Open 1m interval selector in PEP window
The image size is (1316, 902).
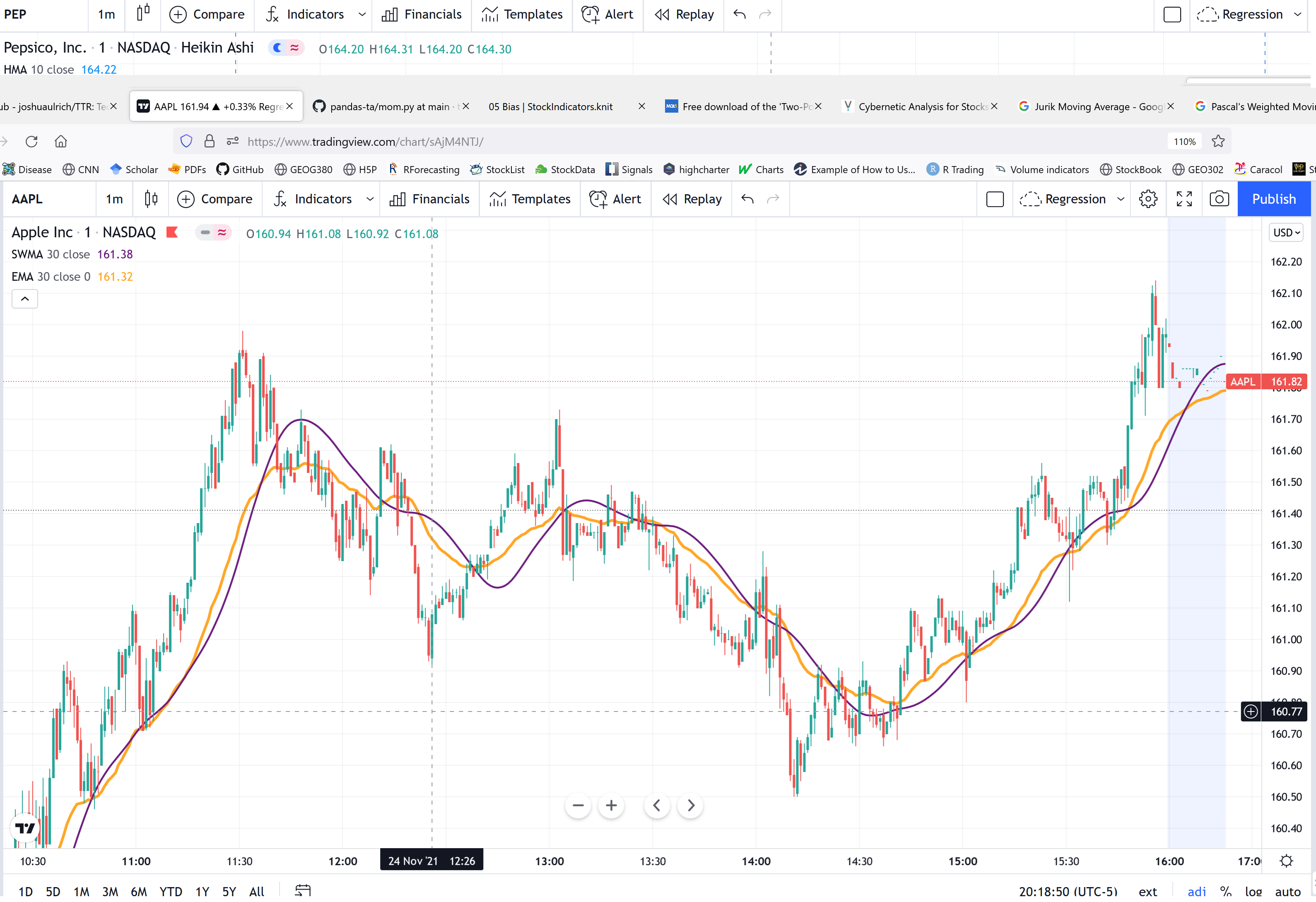pyautogui.click(x=106, y=15)
